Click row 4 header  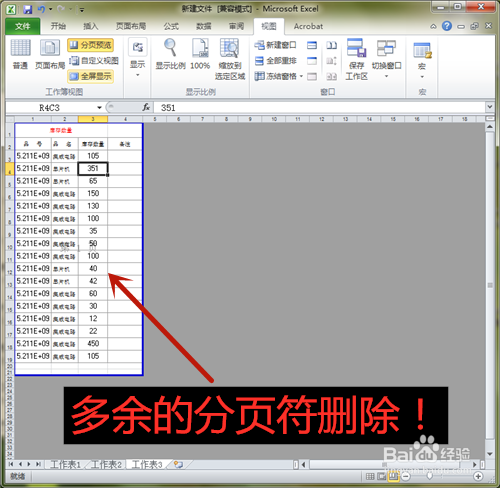point(10,169)
